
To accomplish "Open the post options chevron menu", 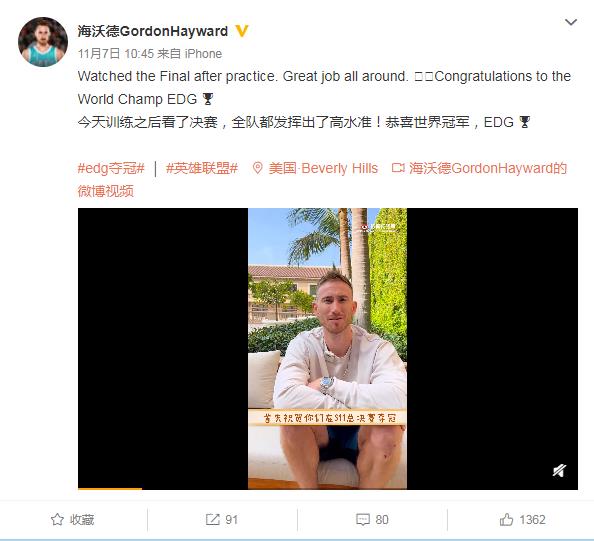I will 571,22.
